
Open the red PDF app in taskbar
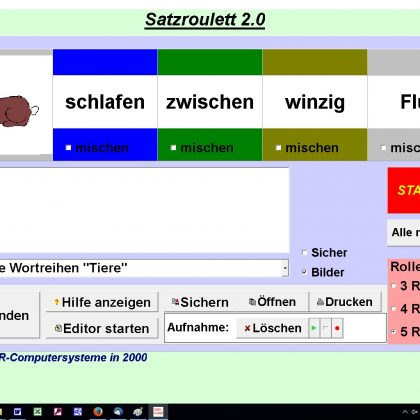pyautogui.click(x=57, y=412)
